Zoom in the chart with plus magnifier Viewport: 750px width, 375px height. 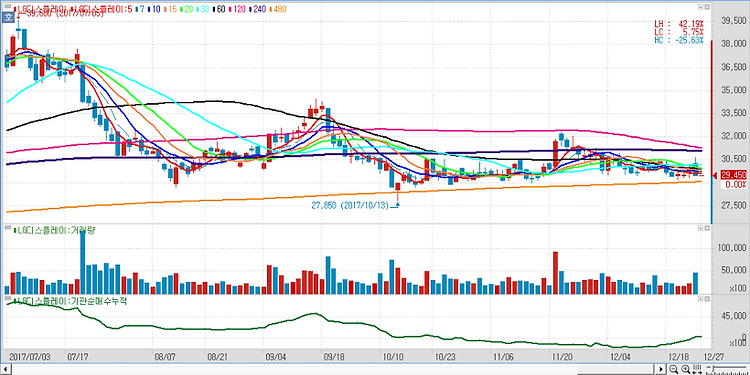coord(686,369)
